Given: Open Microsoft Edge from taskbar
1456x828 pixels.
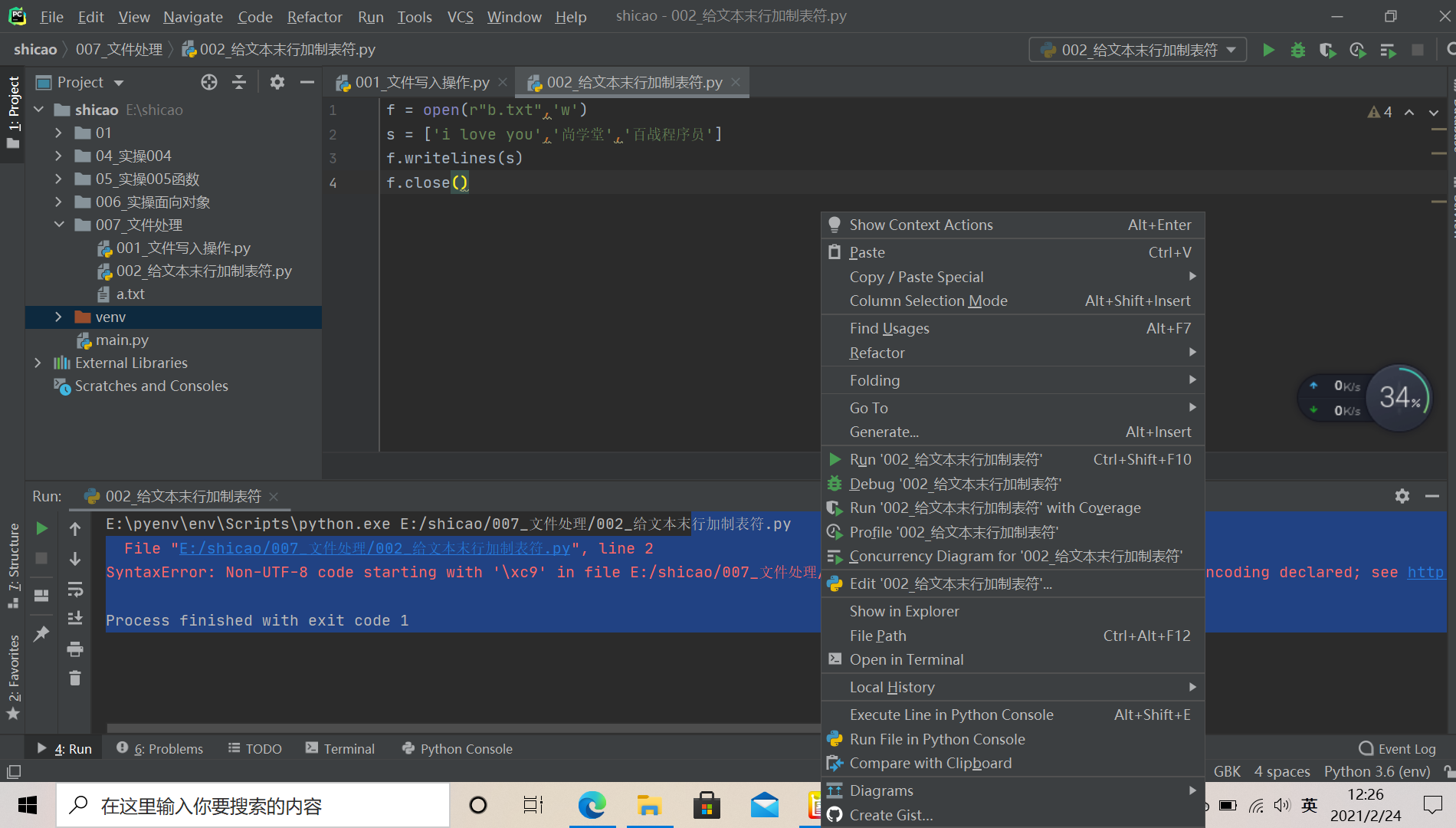Looking at the screenshot, I should coord(592,805).
